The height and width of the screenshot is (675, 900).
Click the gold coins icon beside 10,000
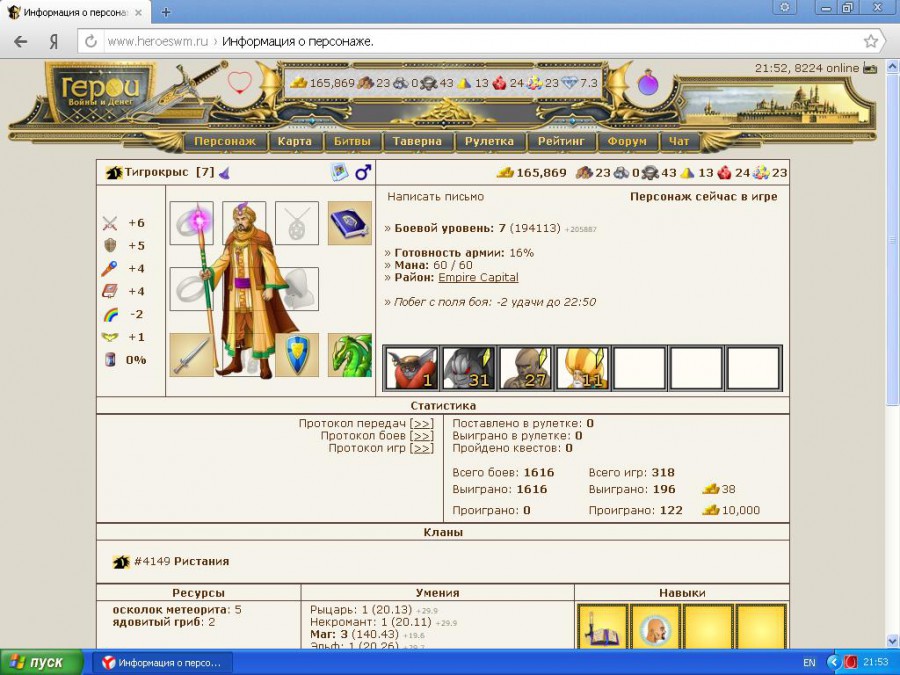click(x=711, y=510)
